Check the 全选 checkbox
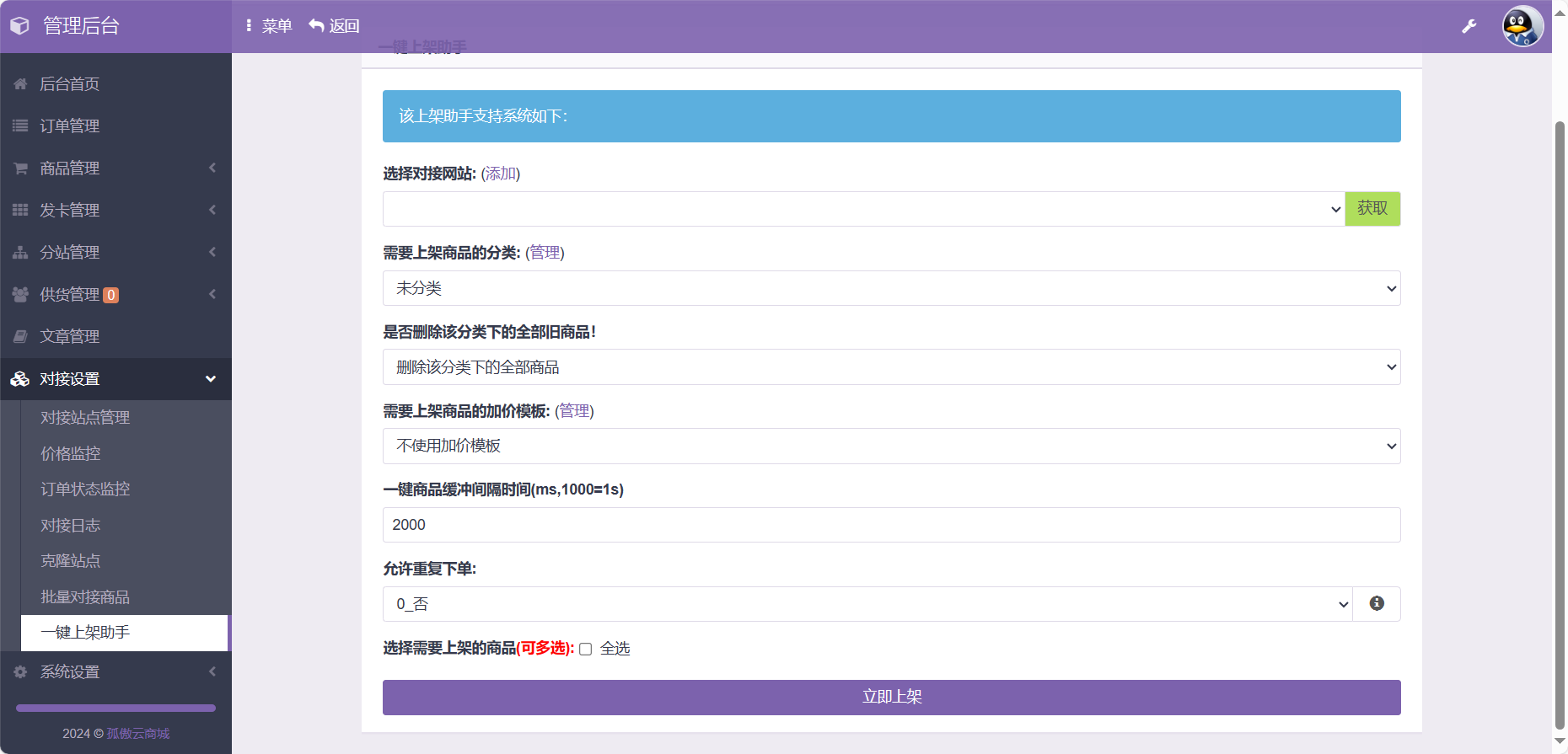This screenshot has width=1568, height=754. [x=585, y=650]
